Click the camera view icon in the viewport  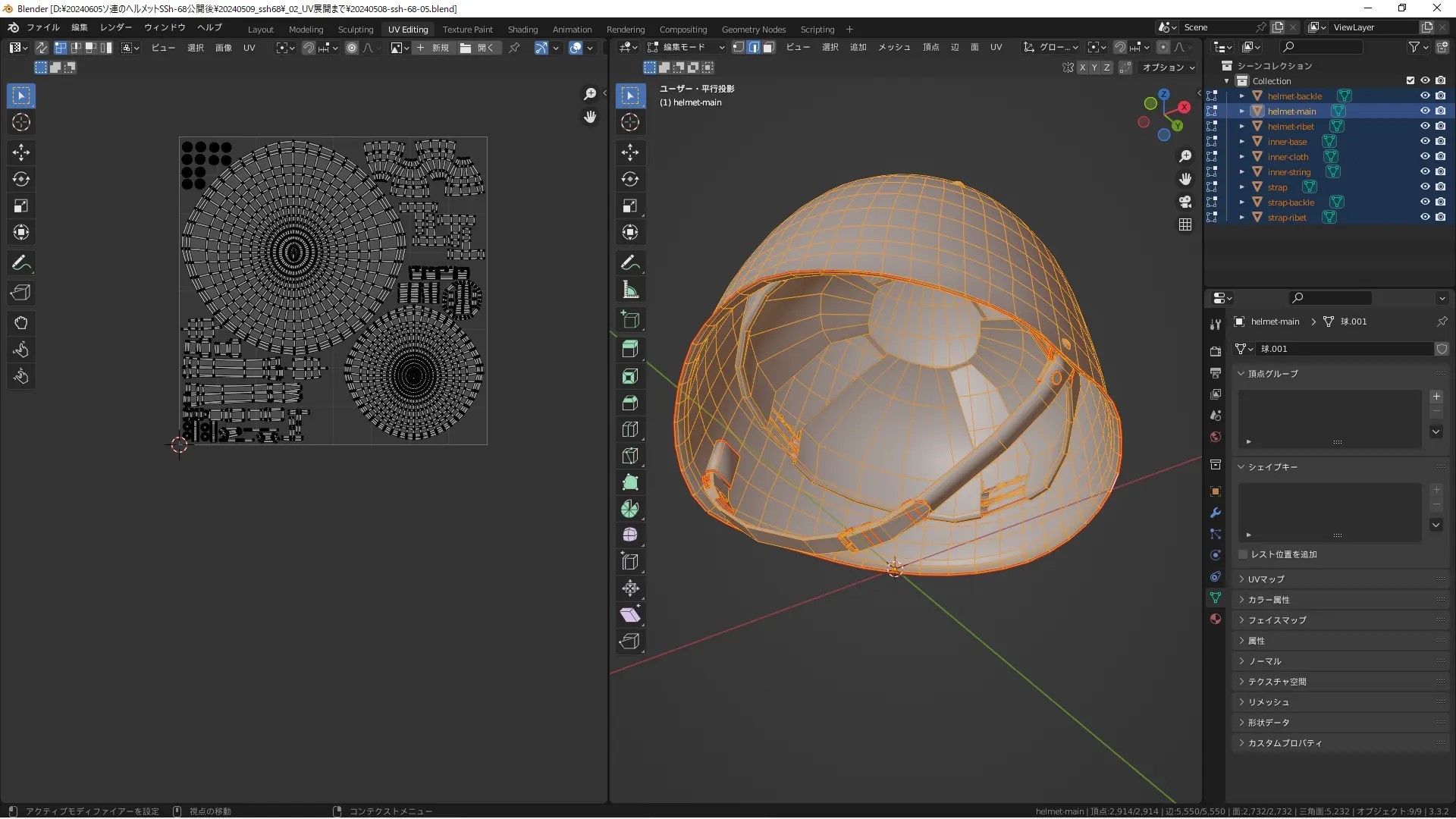point(1185,202)
